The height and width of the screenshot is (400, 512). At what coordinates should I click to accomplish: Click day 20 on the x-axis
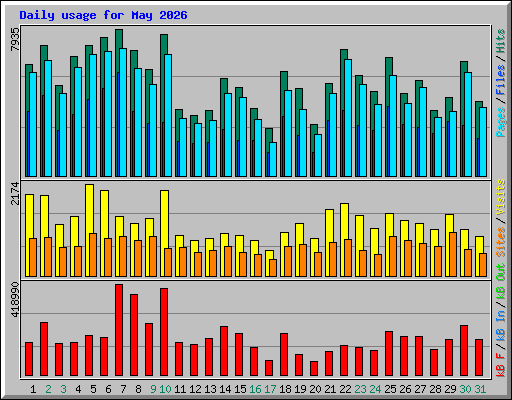click(315, 389)
